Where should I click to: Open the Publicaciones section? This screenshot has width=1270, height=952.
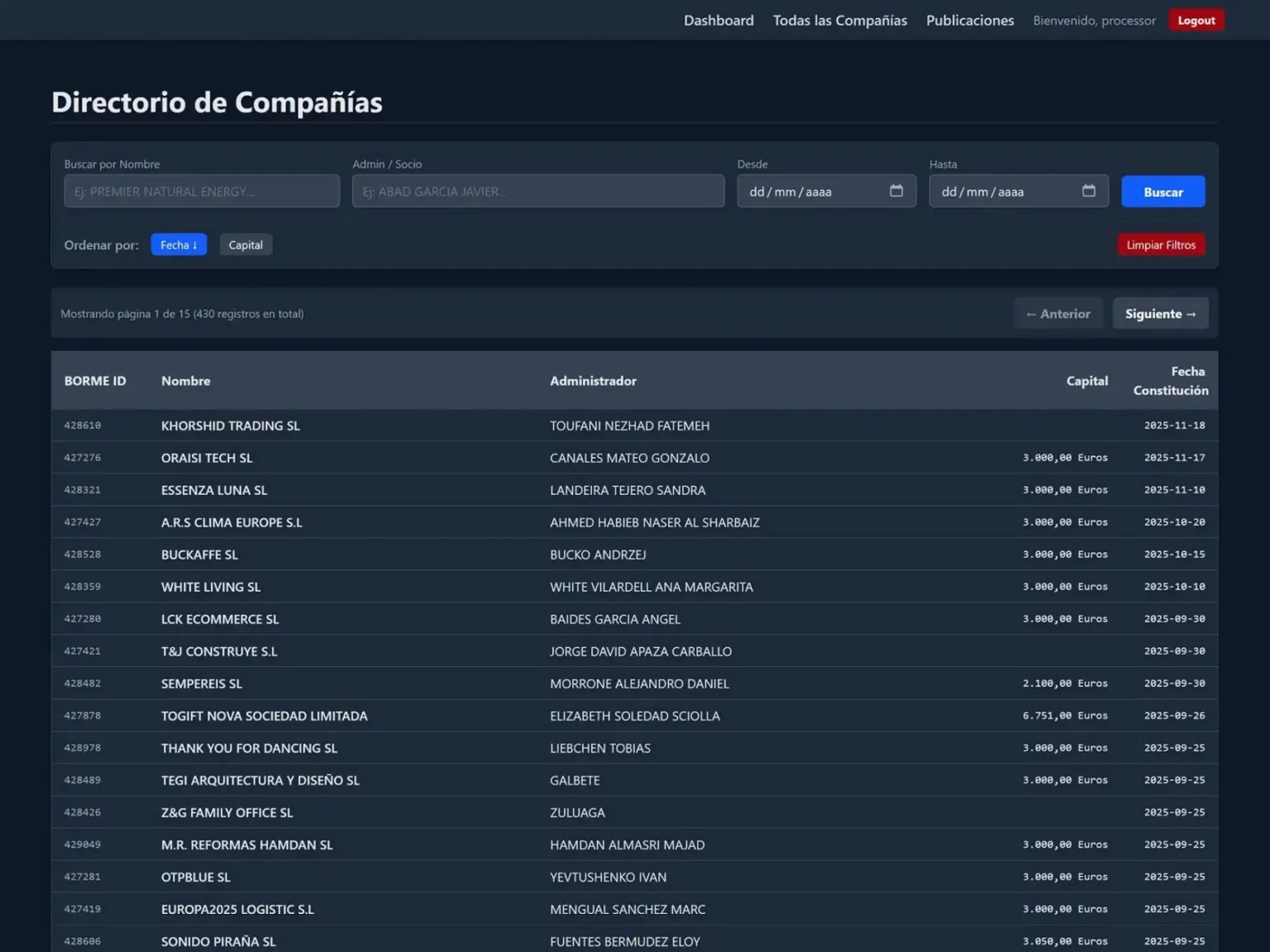point(970,20)
